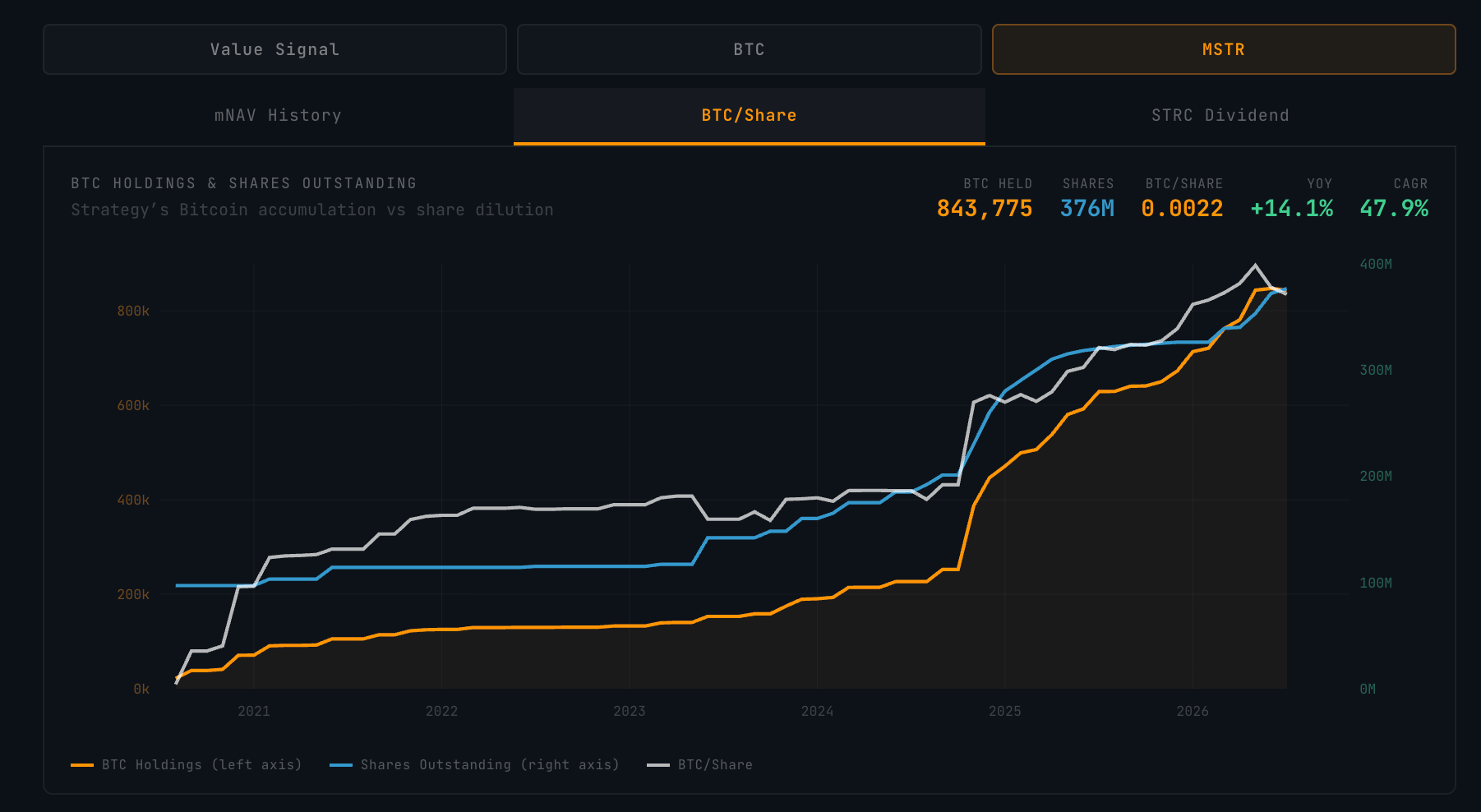Click the 376M shares value
The image size is (1481, 812).
pos(1087,209)
